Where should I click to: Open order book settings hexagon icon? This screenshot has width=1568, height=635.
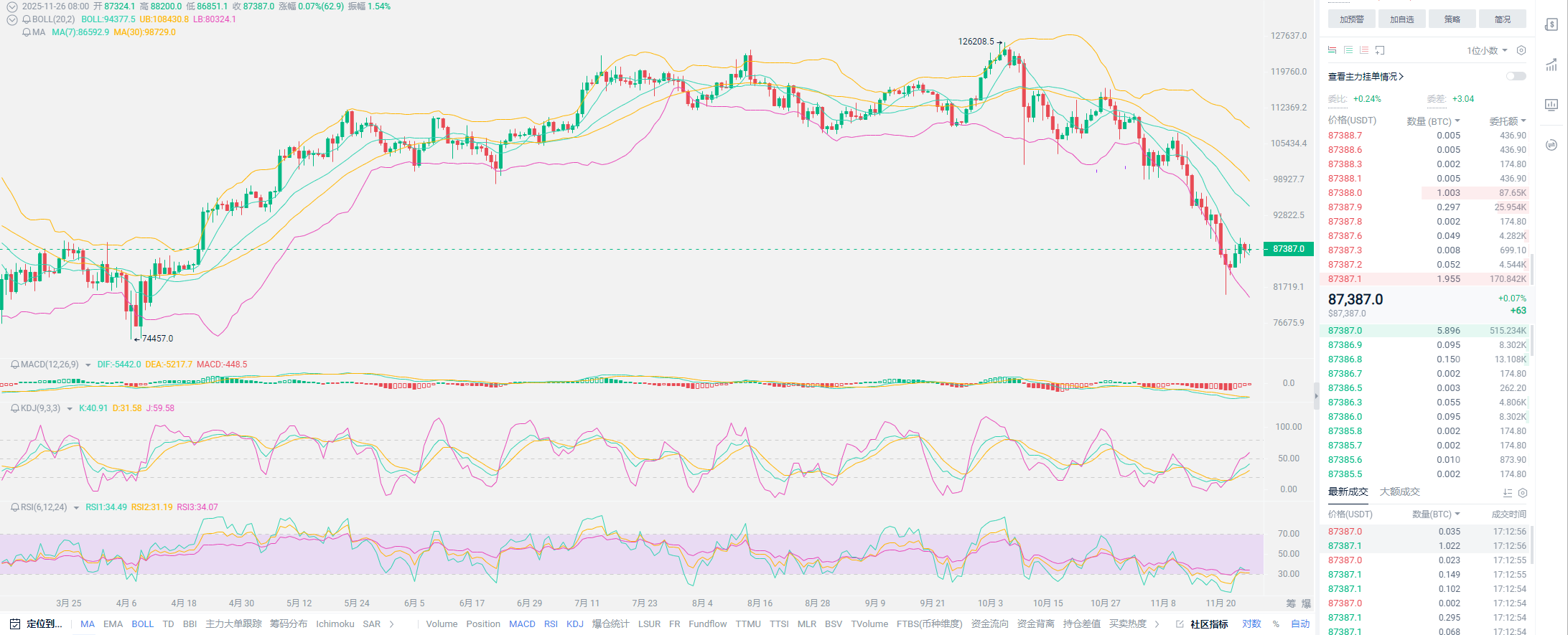(1521, 50)
